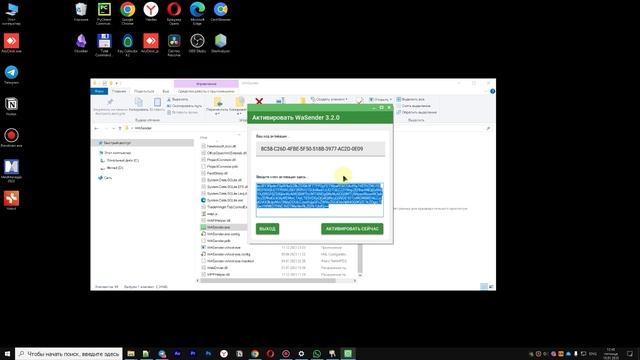Select Telegram desktop icon
This screenshot has width=640, height=360.
pyautogui.click(x=11, y=75)
